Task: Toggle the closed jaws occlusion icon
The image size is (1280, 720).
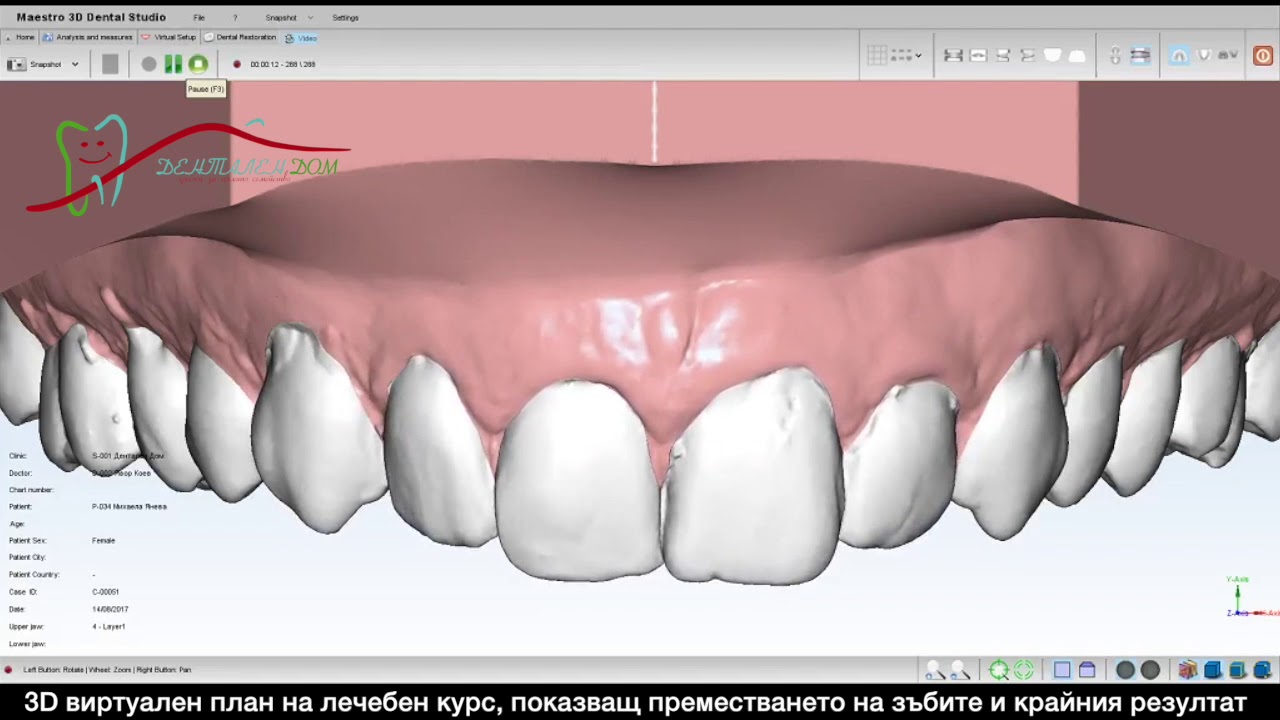Action: click(1140, 56)
